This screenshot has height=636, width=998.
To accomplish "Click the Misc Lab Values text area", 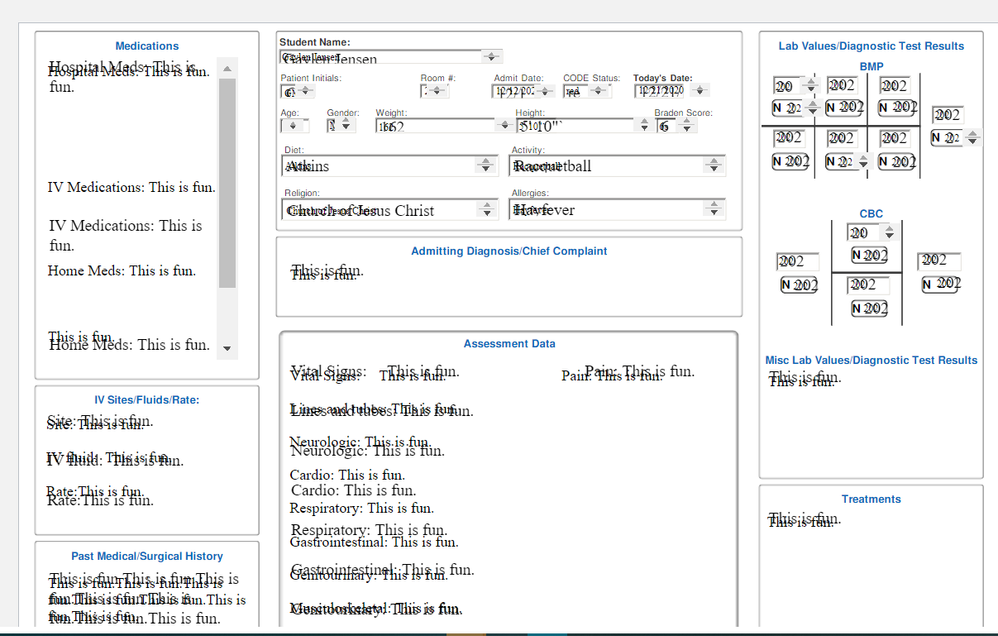I will [x=870, y=420].
